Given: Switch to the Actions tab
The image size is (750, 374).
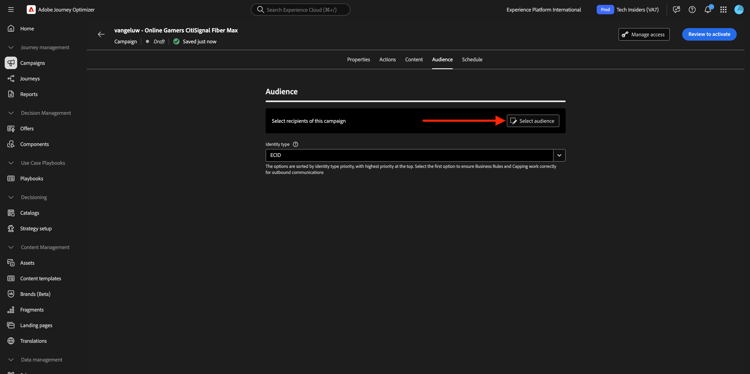Looking at the screenshot, I should pyautogui.click(x=387, y=60).
